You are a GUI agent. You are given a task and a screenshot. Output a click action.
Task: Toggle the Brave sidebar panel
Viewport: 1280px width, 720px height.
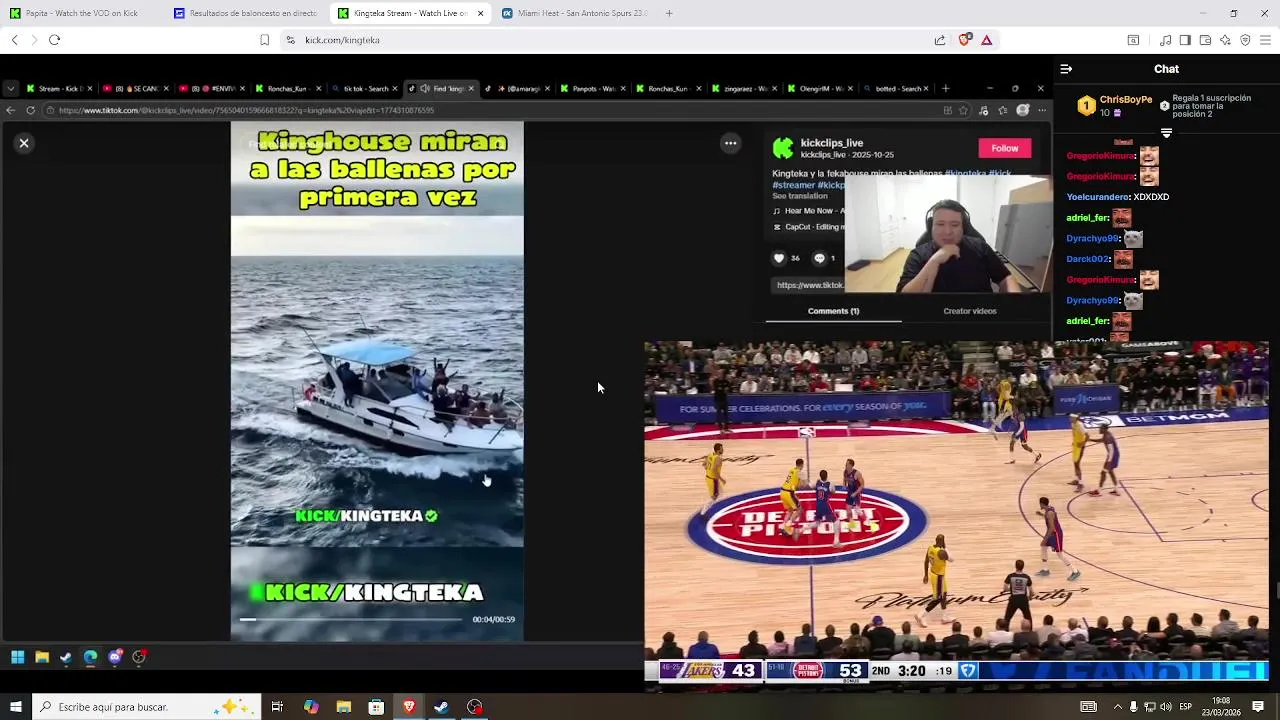point(1185,40)
